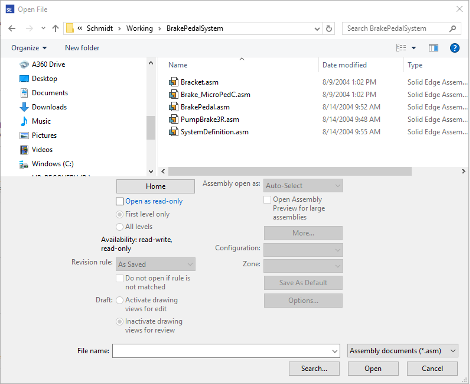
Task: Go up one folder level
Action: click(x=55, y=28)
